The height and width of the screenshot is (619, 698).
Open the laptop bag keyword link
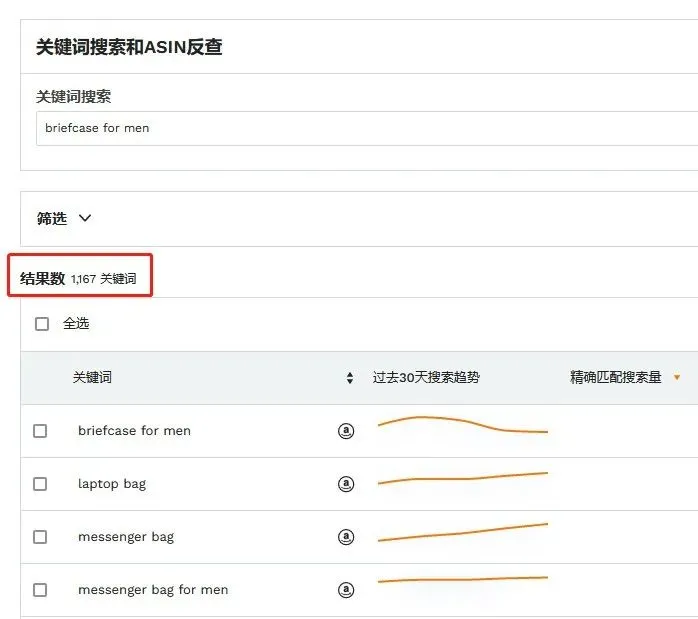tap(112, 484)
